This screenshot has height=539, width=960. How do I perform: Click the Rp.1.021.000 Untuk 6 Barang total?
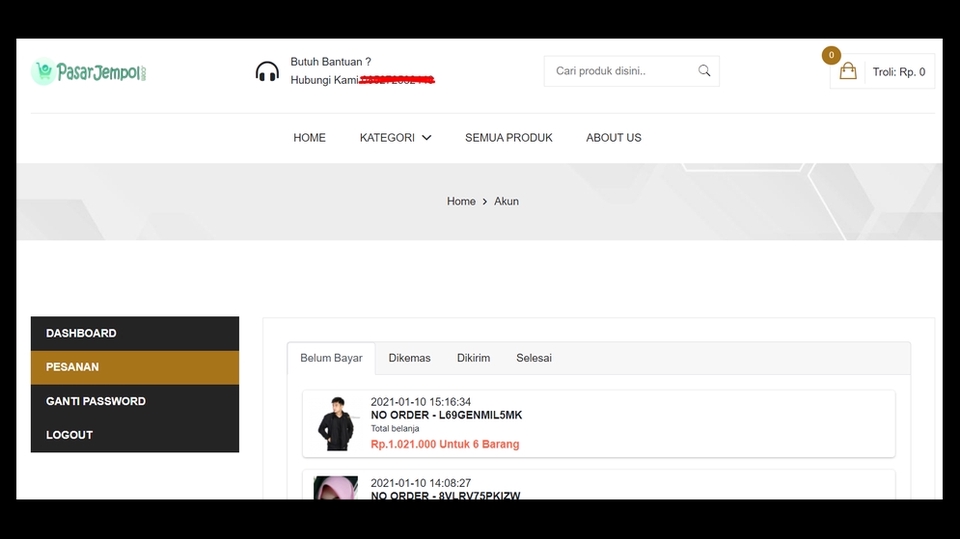[x=445, y=445]
